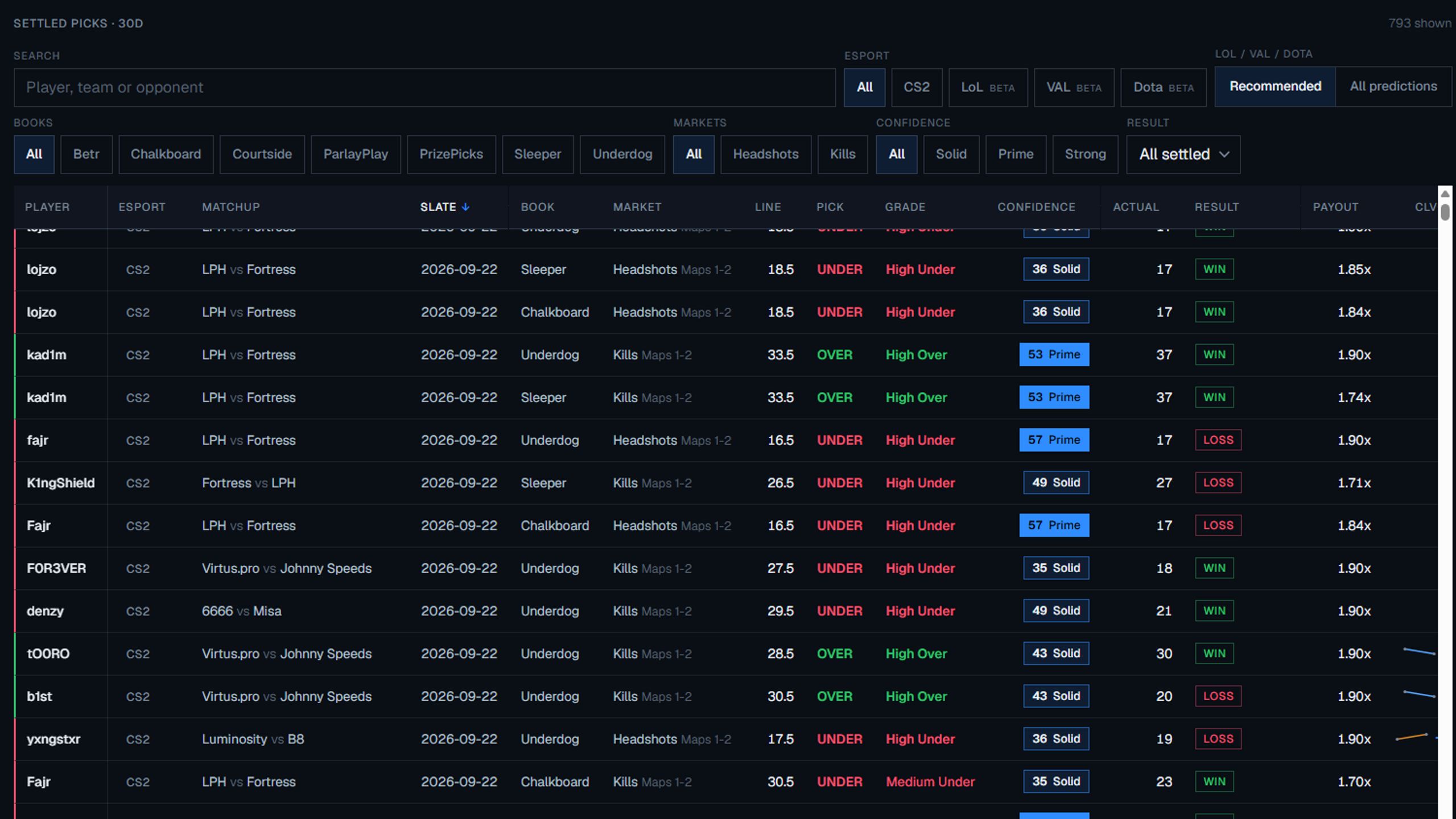The height and width of the screenshot is (819, 1456).
Task: Sort by the Confidence column header
Action: click(1036, 207)
